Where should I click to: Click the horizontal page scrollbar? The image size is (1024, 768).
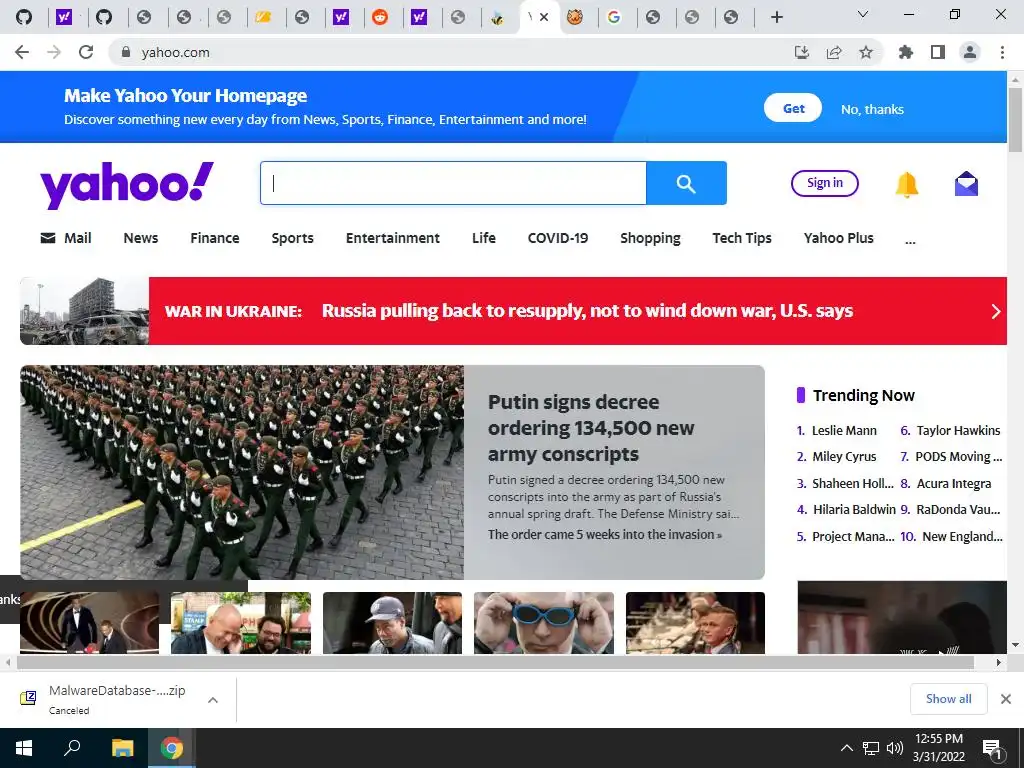pos(495,662)
